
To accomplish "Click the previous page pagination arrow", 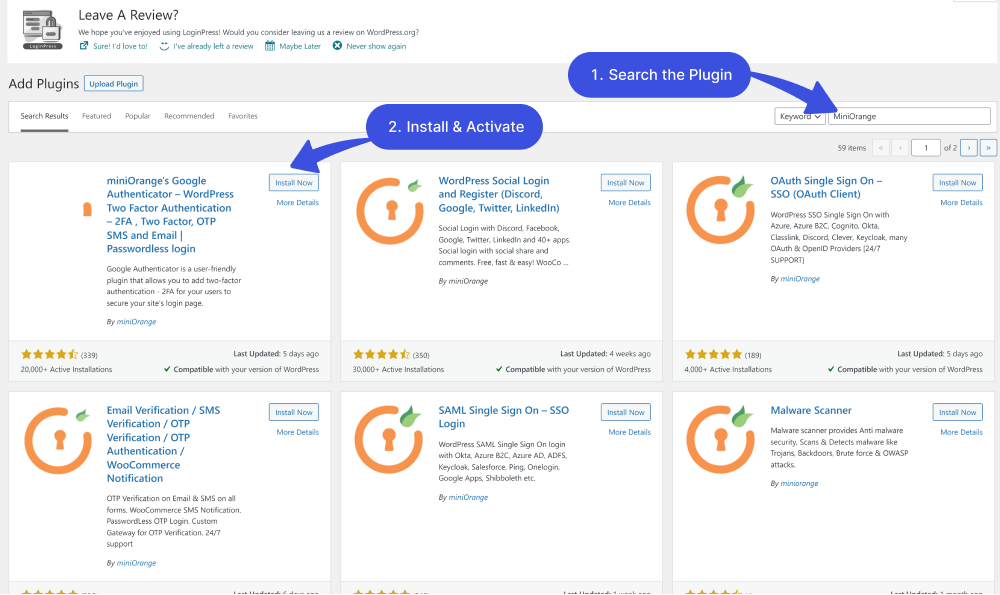I will click(900, 148).
